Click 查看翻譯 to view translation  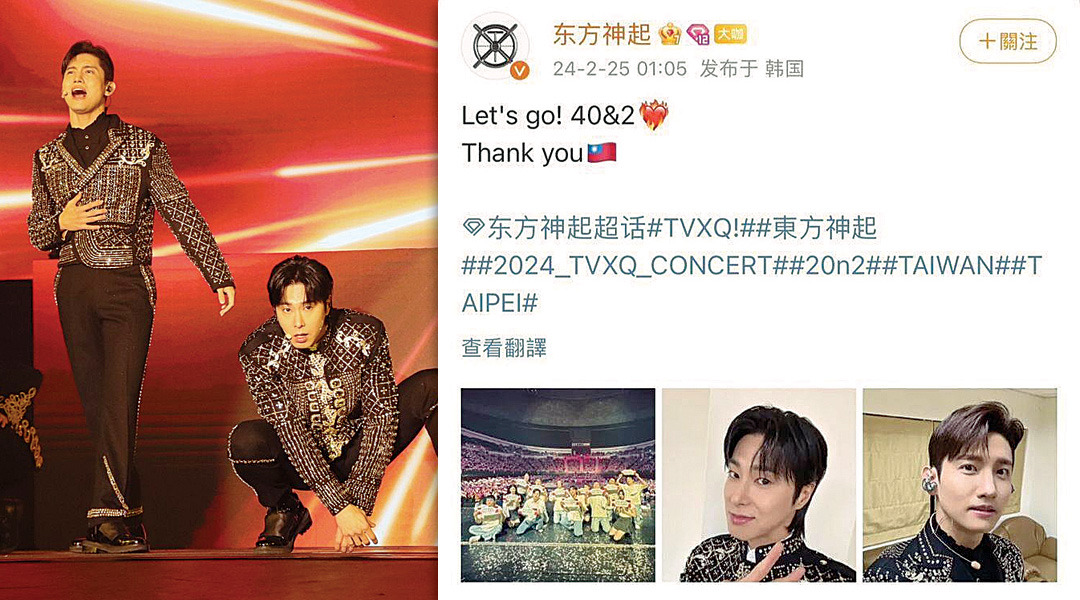(504, 348)
